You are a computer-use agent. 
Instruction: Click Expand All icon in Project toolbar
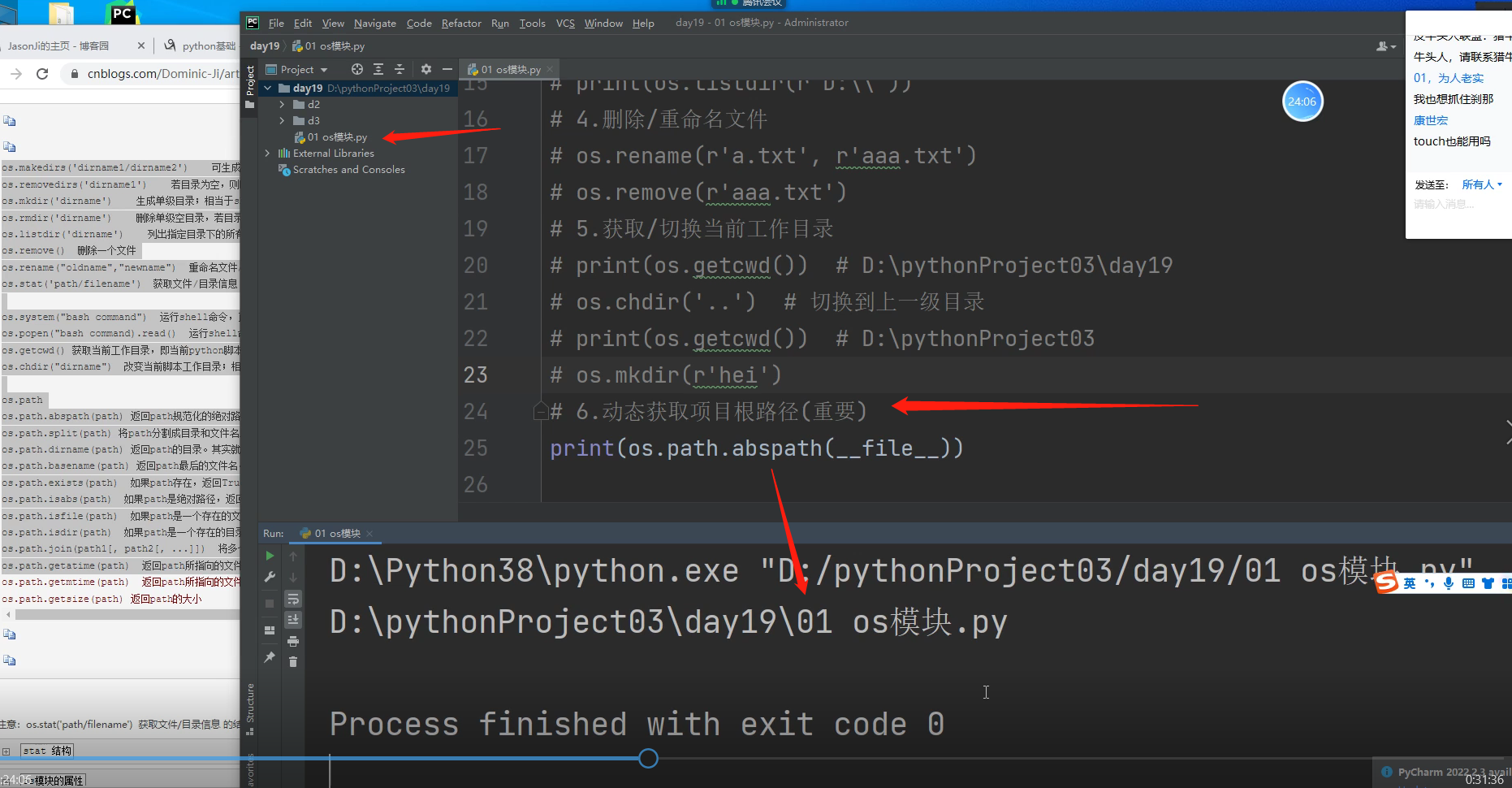(x=378, y=69)
